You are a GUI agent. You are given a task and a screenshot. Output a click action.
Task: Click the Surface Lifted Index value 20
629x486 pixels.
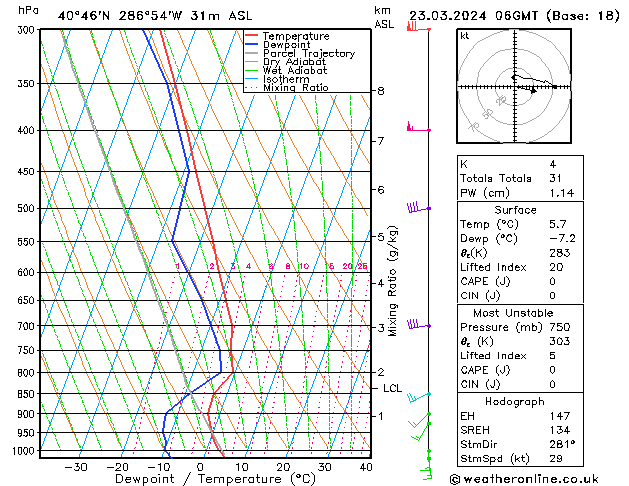tap(556, 267)
